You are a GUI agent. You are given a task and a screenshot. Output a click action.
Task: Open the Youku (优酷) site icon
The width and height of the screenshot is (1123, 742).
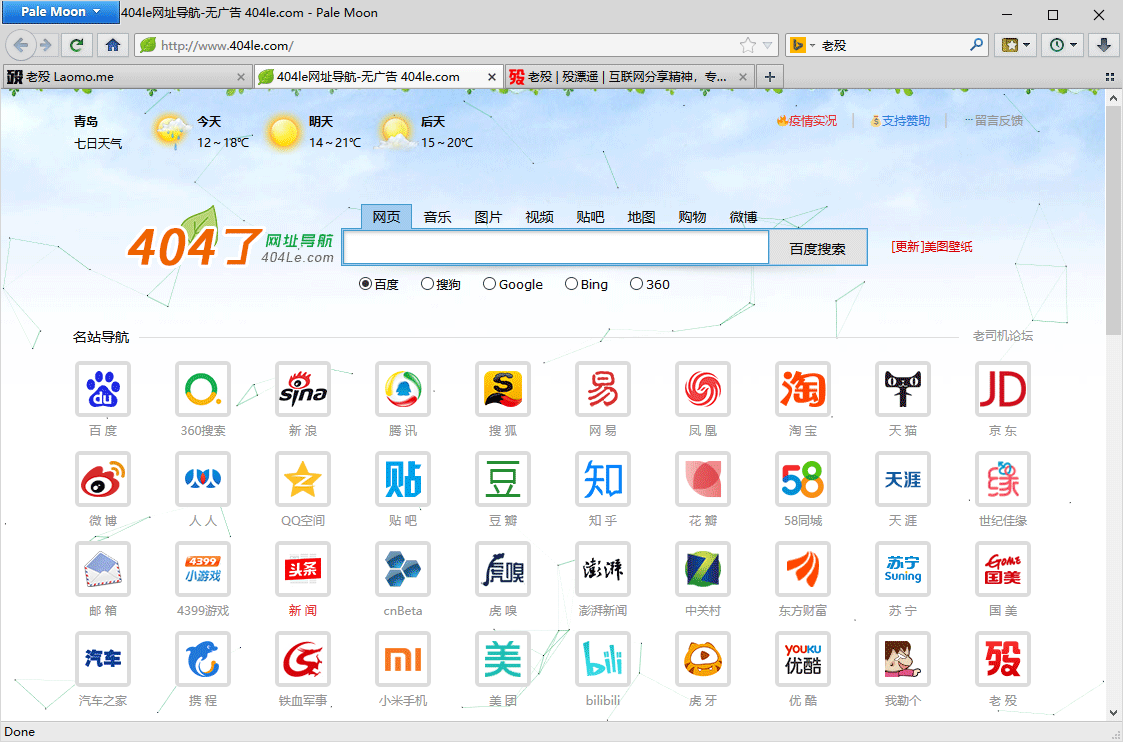point(803,659)
